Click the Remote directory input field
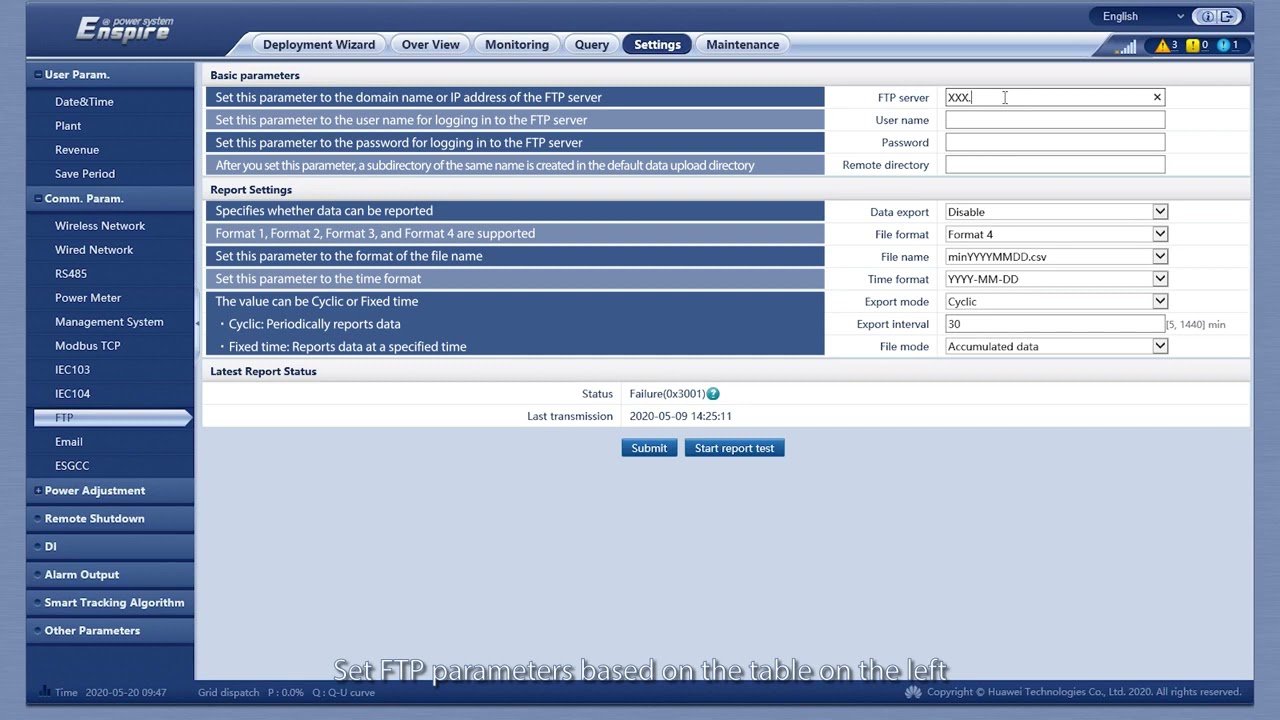1280x720 pixels. pos(1055,165)
